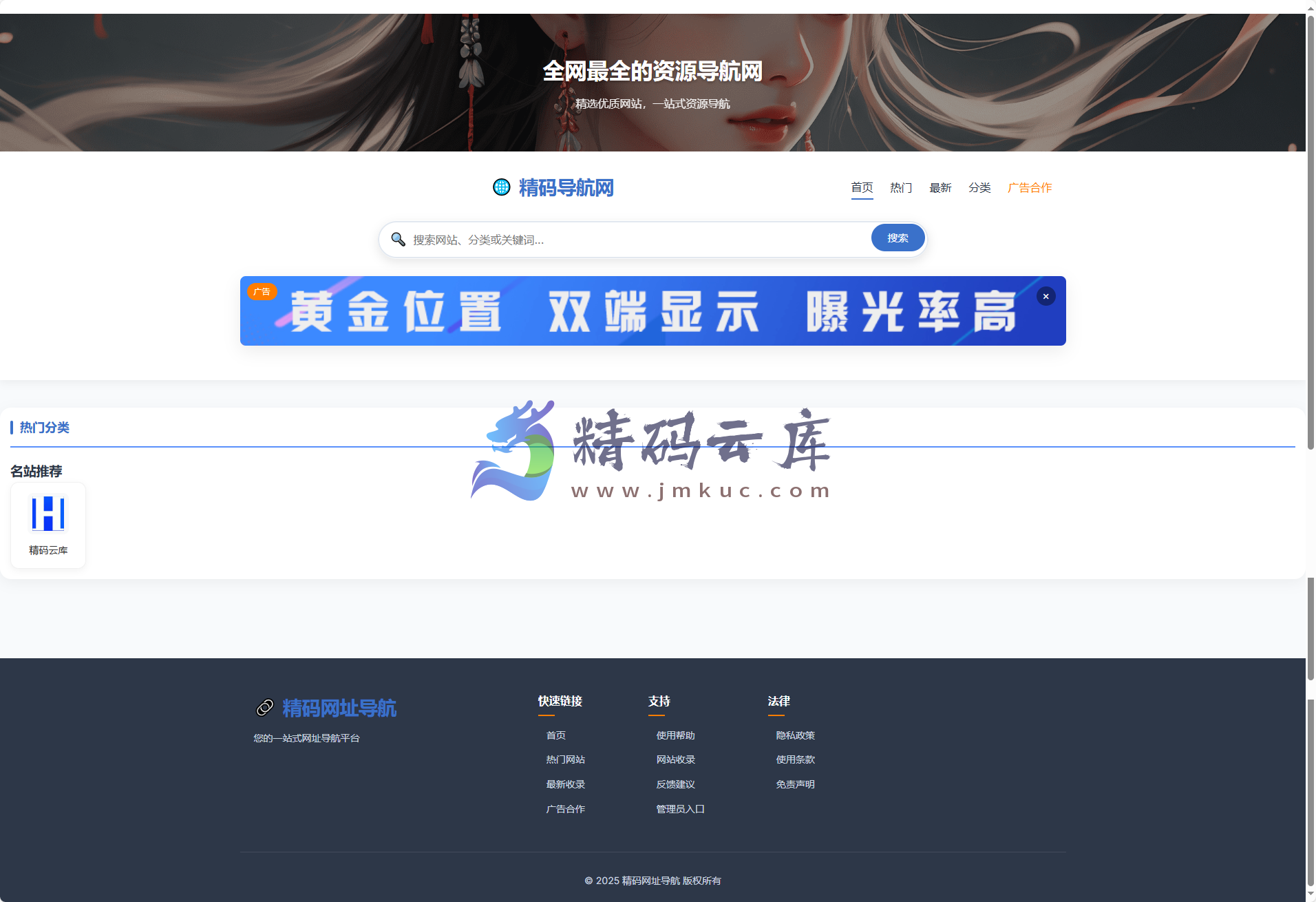Open 广告合作 in the top navigation
The width and height of the screenshot is (1316, 902).
coord(1030,188)
